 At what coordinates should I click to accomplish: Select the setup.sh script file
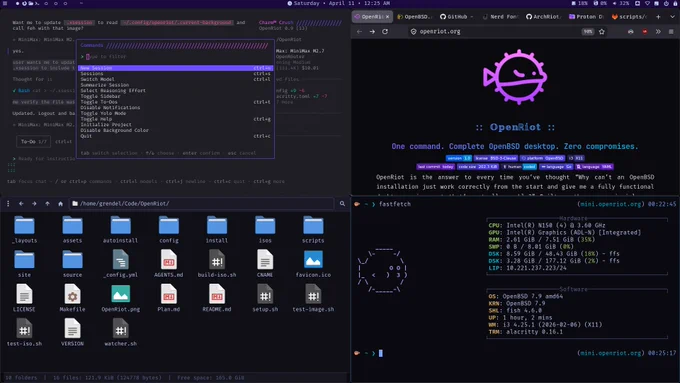[265, 298]
